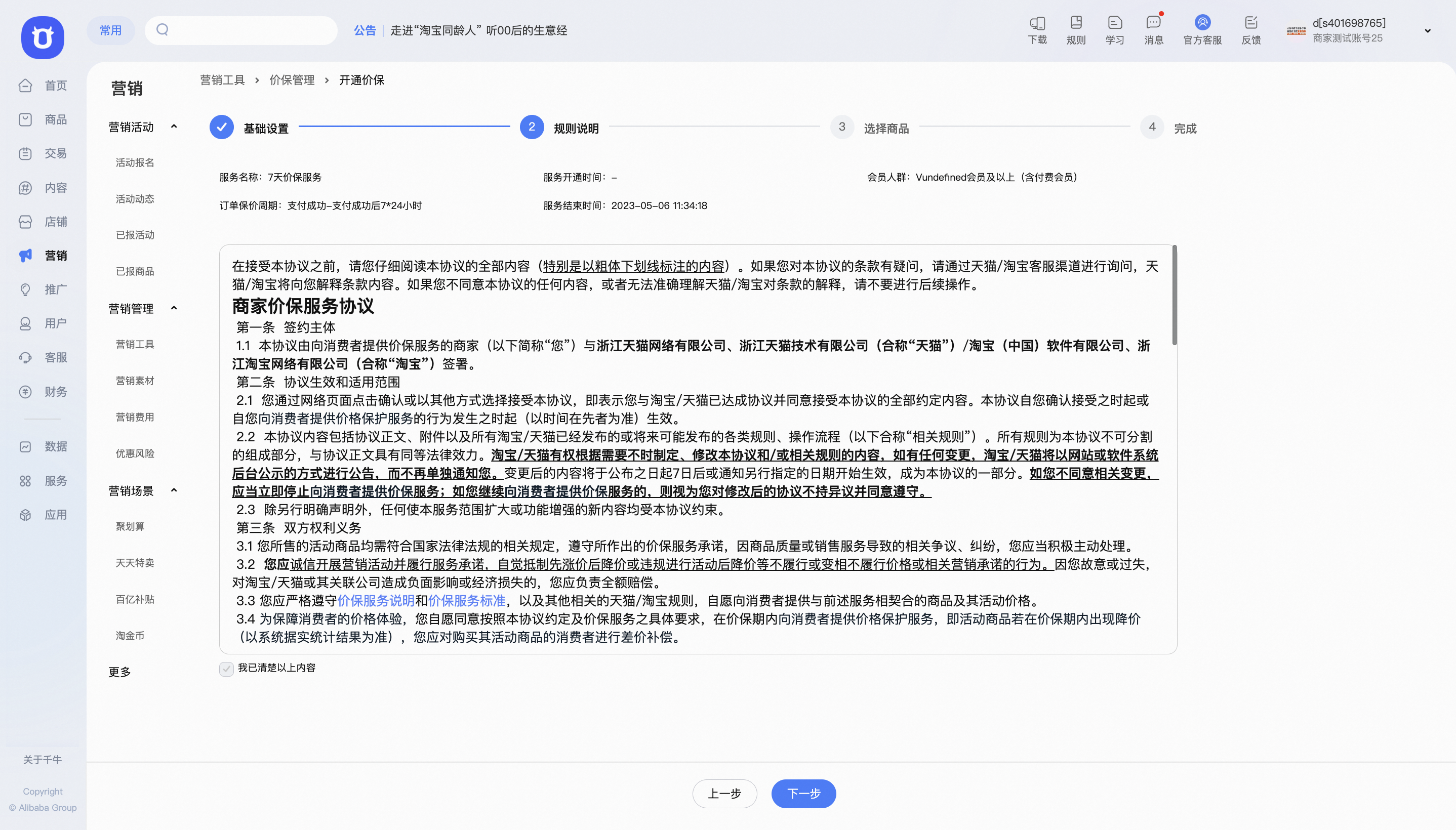The width and height of the screenshot is (1456, 830).
Task: Click the 商家价保服务协议 heading
Action: (x=303, y=306)
